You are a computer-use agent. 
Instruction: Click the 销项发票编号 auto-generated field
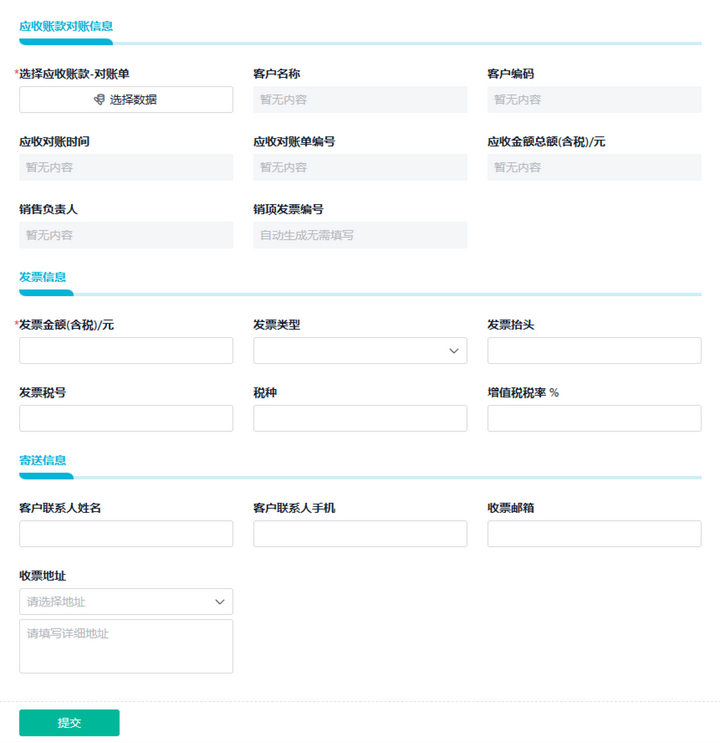(x=360, y=236)
